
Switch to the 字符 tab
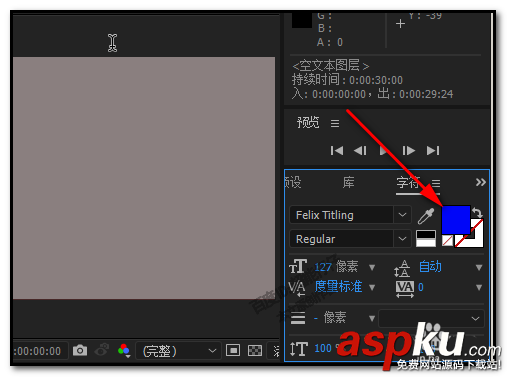point(408,183)
